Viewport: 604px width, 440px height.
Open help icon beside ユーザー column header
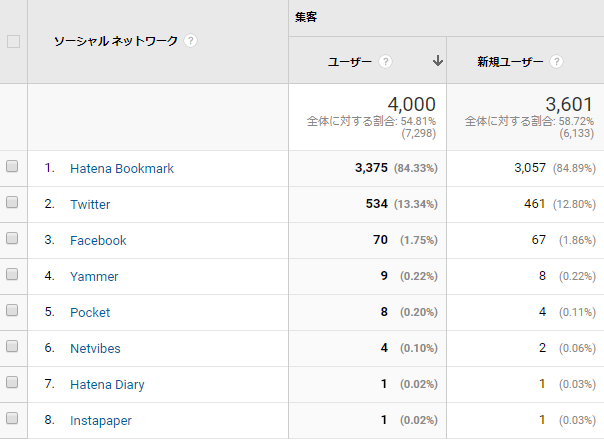click(386, 62)
